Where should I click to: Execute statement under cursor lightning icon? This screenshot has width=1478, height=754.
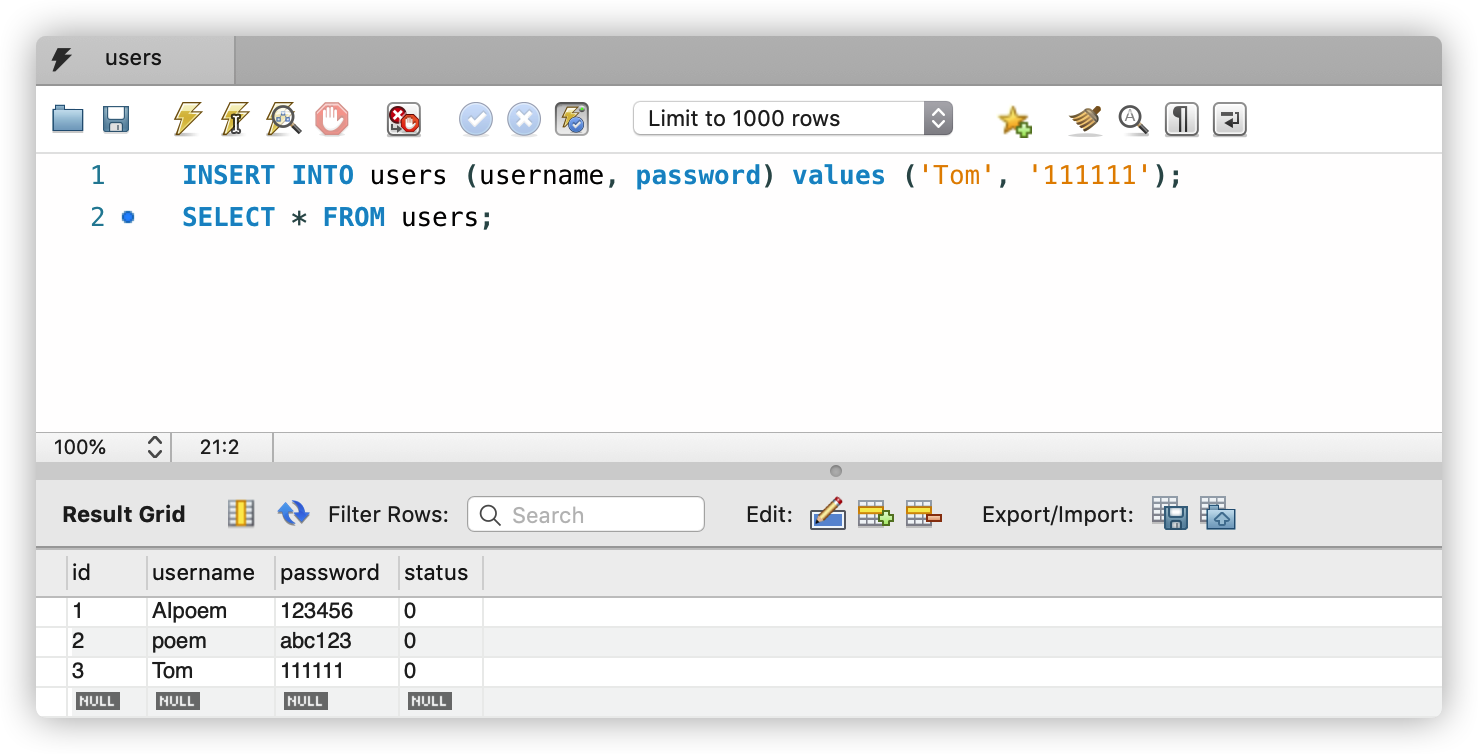235,119
